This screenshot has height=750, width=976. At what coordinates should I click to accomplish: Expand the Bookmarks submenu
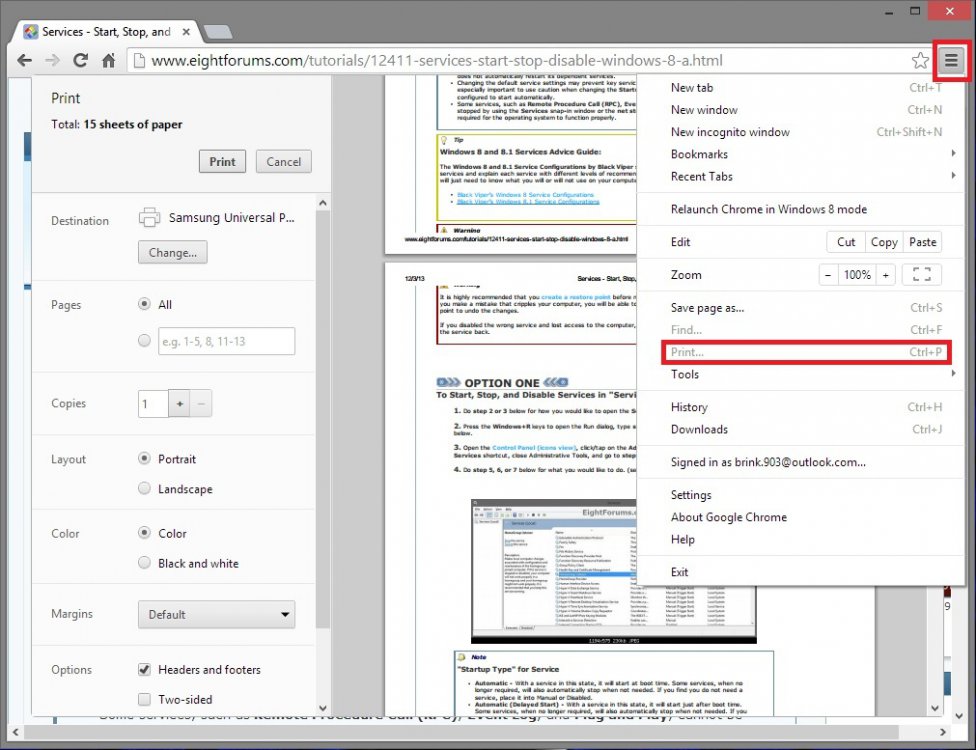(800, 154)
